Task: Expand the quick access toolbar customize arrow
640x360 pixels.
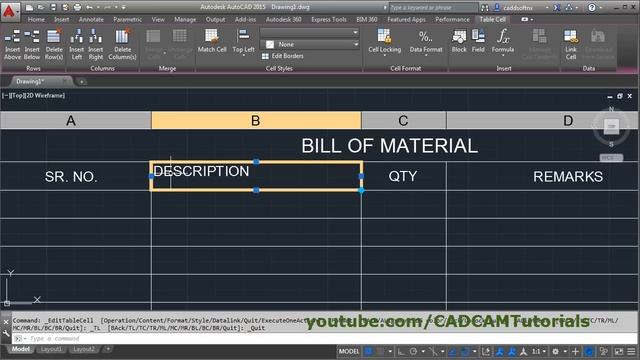Action: tap(123, 7)
